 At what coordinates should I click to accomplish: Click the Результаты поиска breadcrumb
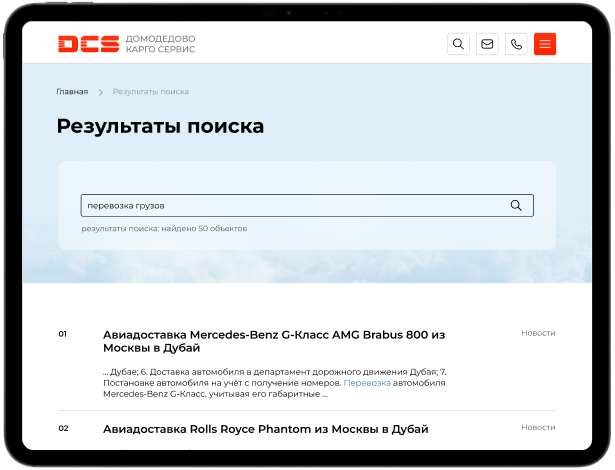coord(151,92)
